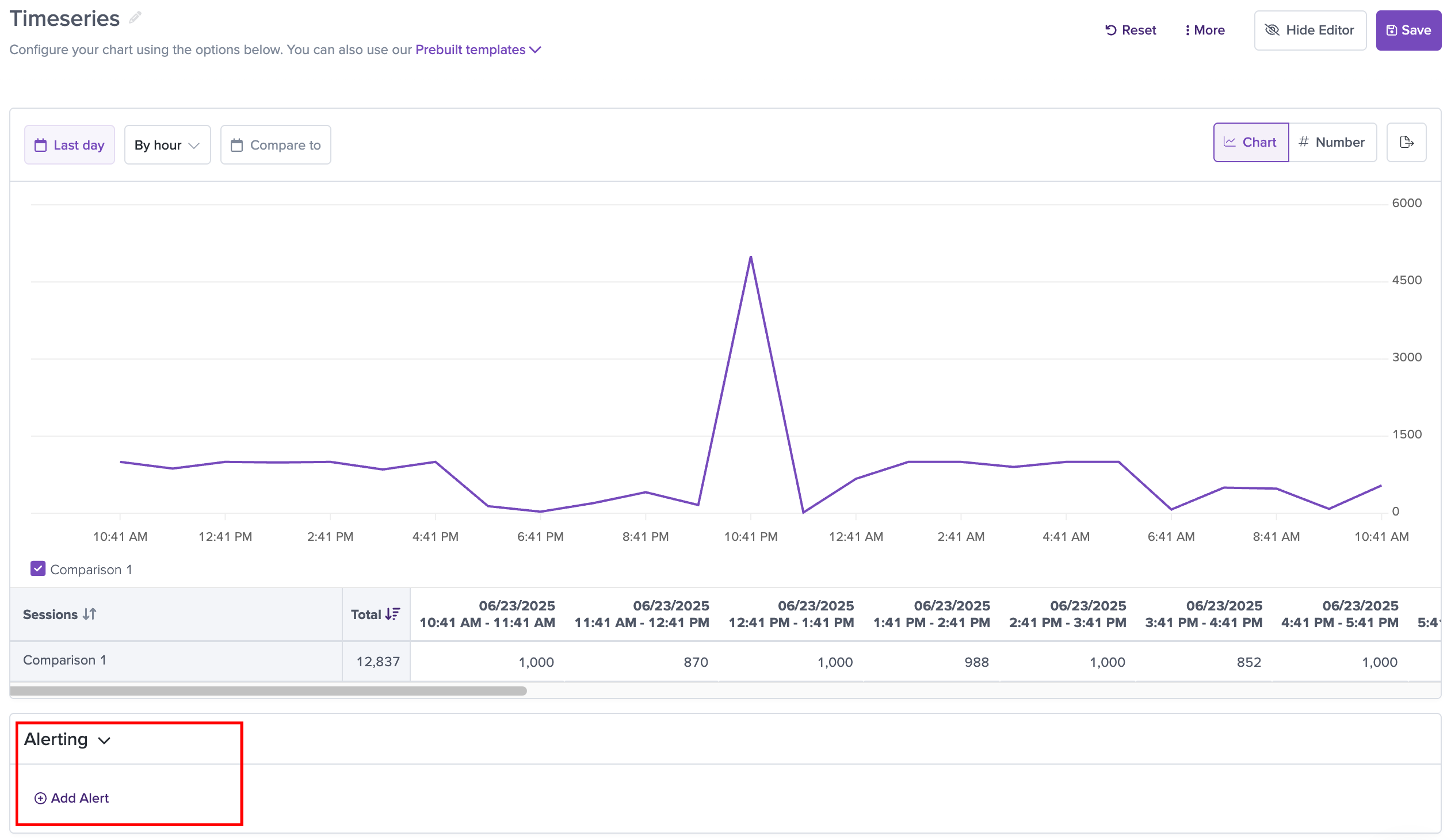Click the export icon next to Number
The width and height of the screenshot is (1451, 840).
[1406, 143]
